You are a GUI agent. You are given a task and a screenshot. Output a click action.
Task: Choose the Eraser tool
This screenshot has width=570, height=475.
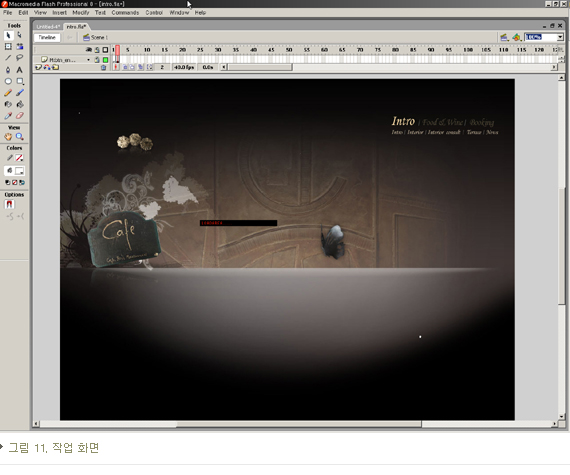[20, 116]
